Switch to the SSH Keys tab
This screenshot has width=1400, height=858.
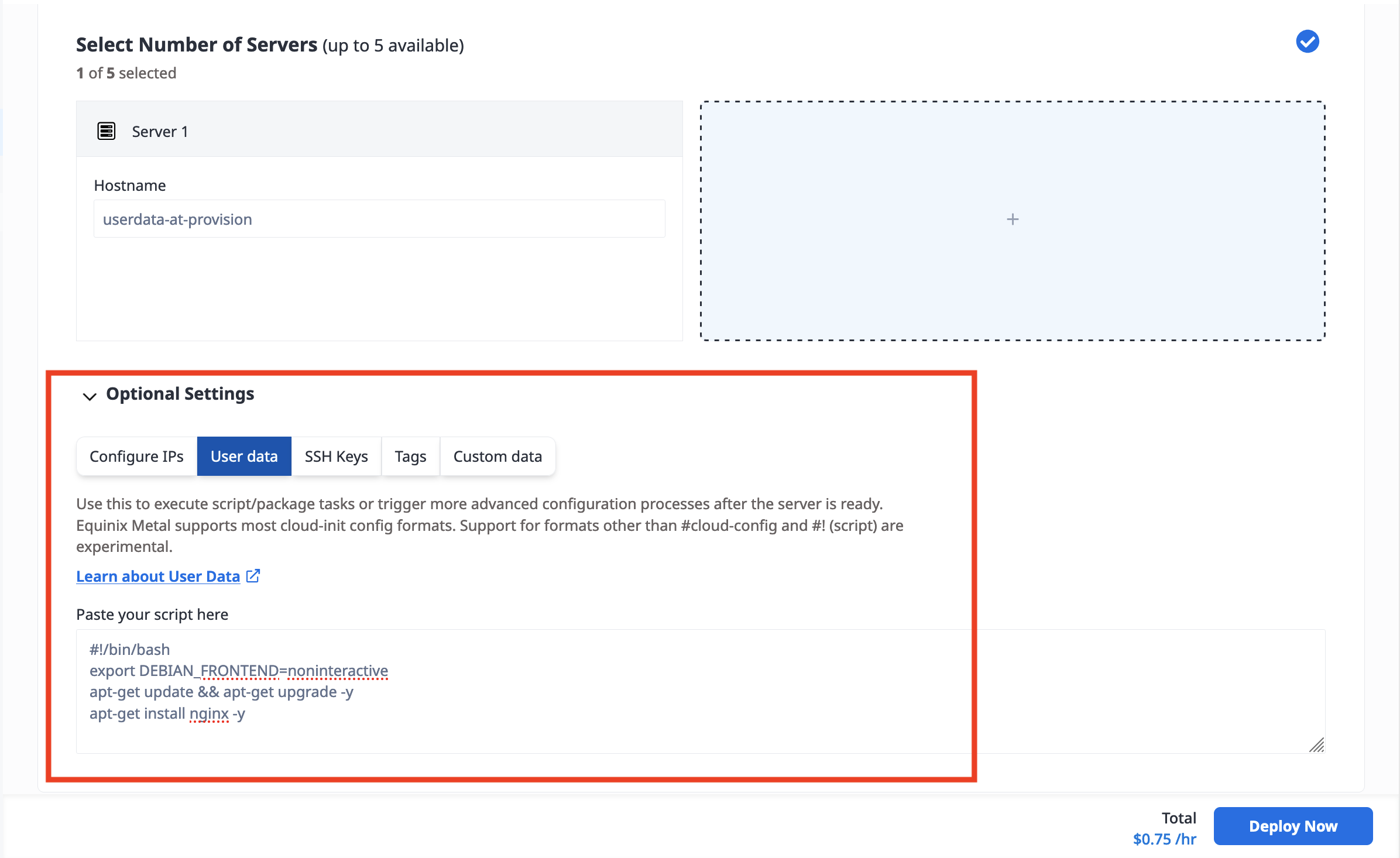(x=335, y=456)
